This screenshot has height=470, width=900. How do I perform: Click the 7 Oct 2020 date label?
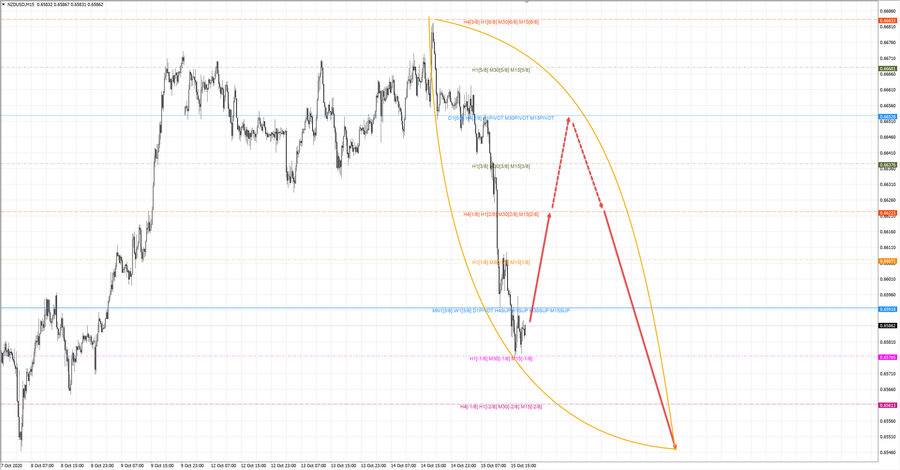click(10, 465)
